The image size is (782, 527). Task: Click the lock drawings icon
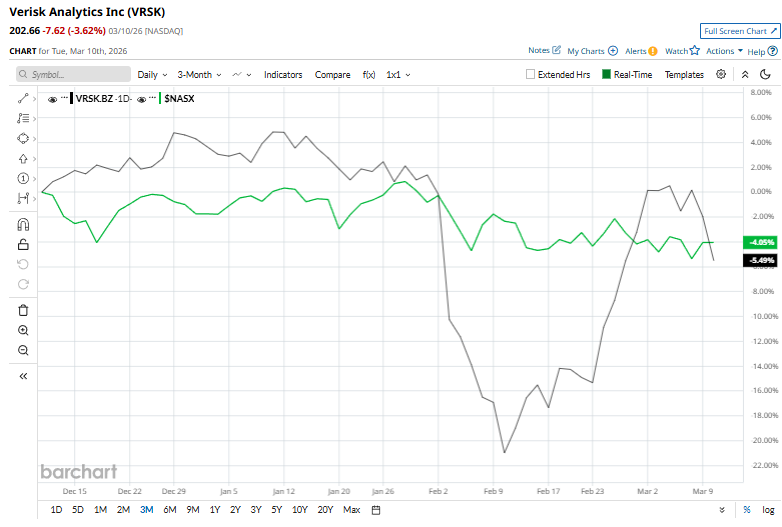pos(23,244)
